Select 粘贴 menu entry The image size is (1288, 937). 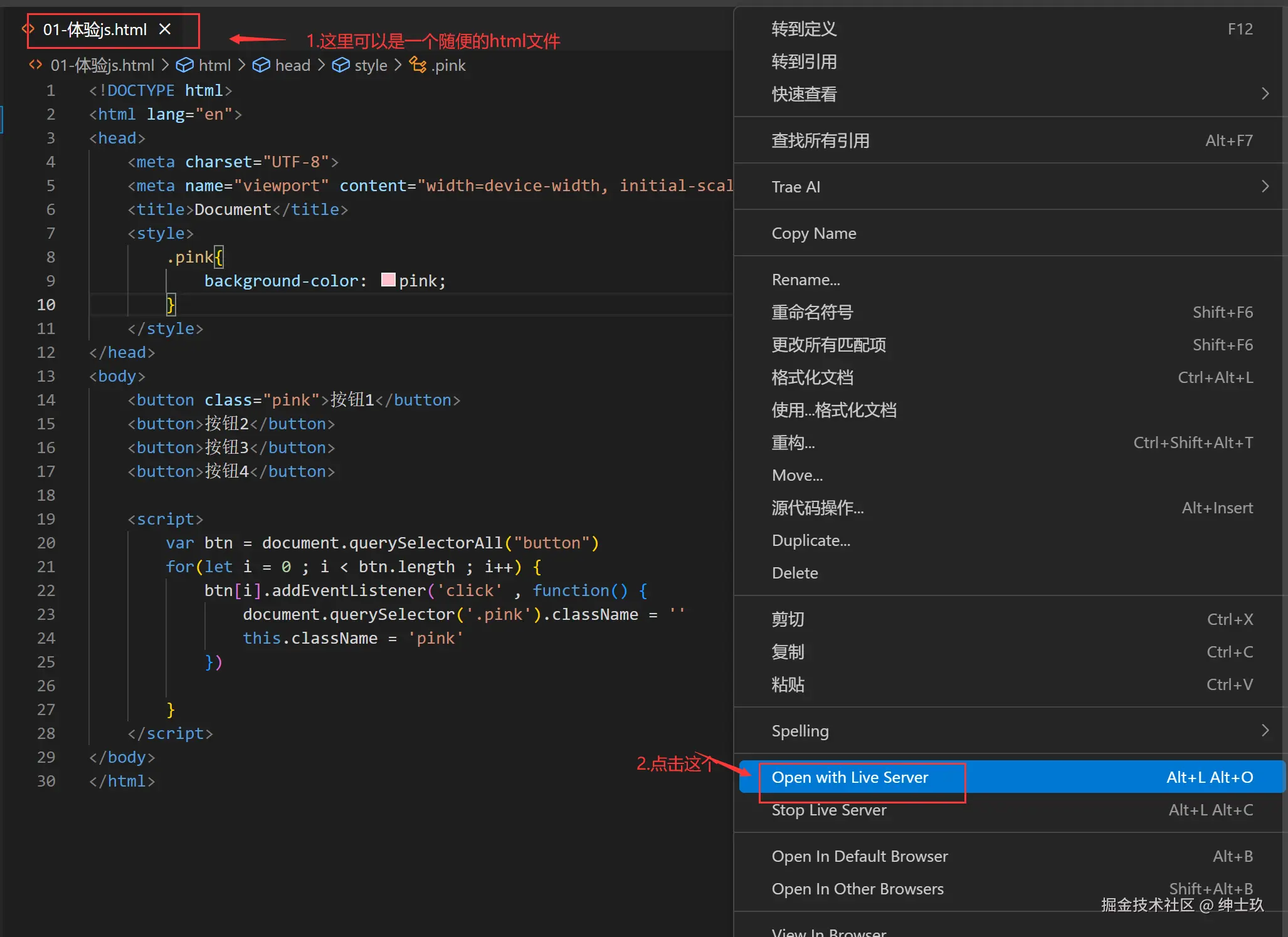1010,684
